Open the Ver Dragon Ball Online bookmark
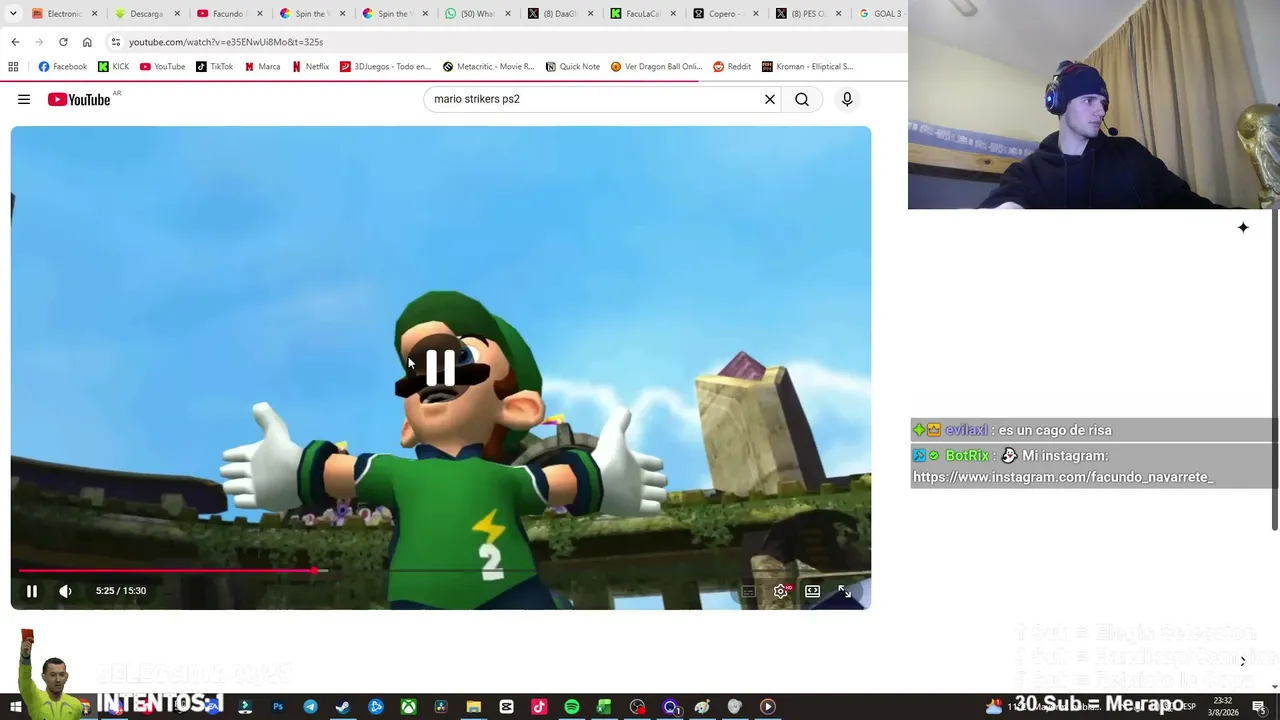This screenshot has width=1280, height=720. (x=656, y=67)
